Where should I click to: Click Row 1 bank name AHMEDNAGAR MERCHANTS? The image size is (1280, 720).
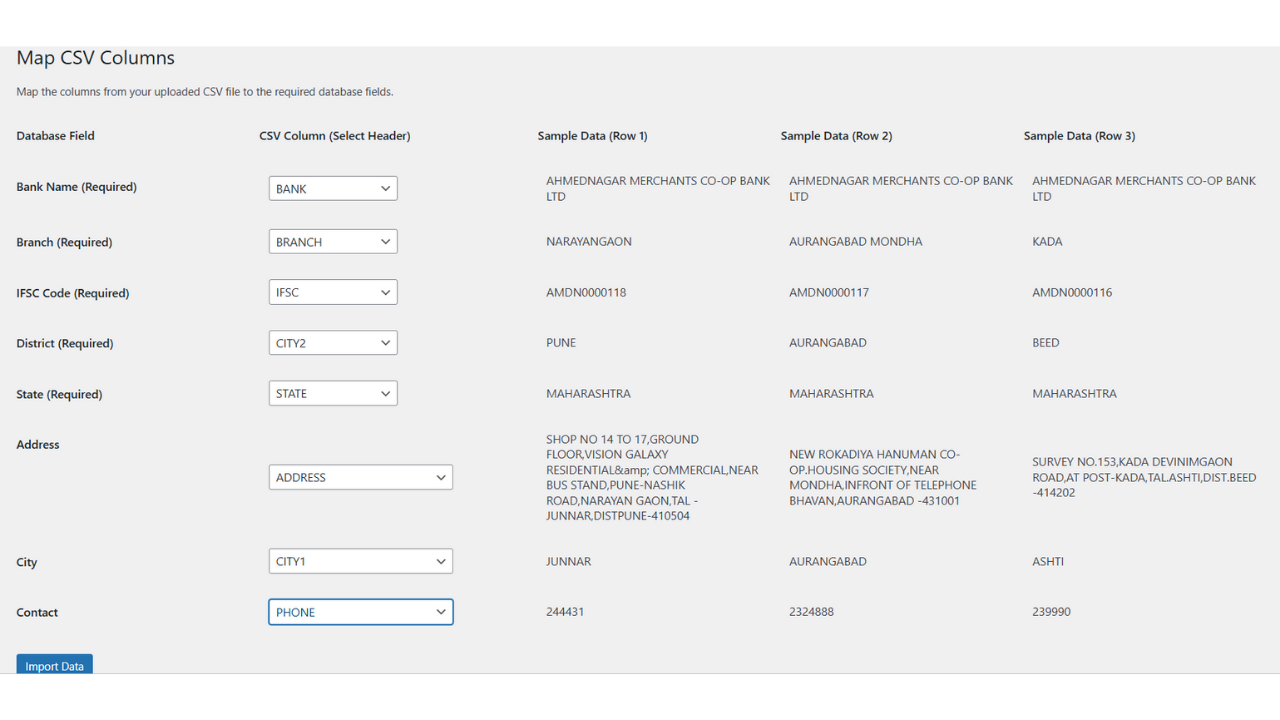click(x=658, y=189)
